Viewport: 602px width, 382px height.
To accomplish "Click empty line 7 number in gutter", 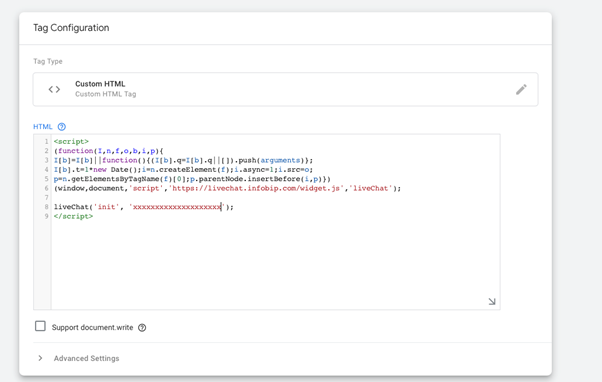I will point(46,198).
